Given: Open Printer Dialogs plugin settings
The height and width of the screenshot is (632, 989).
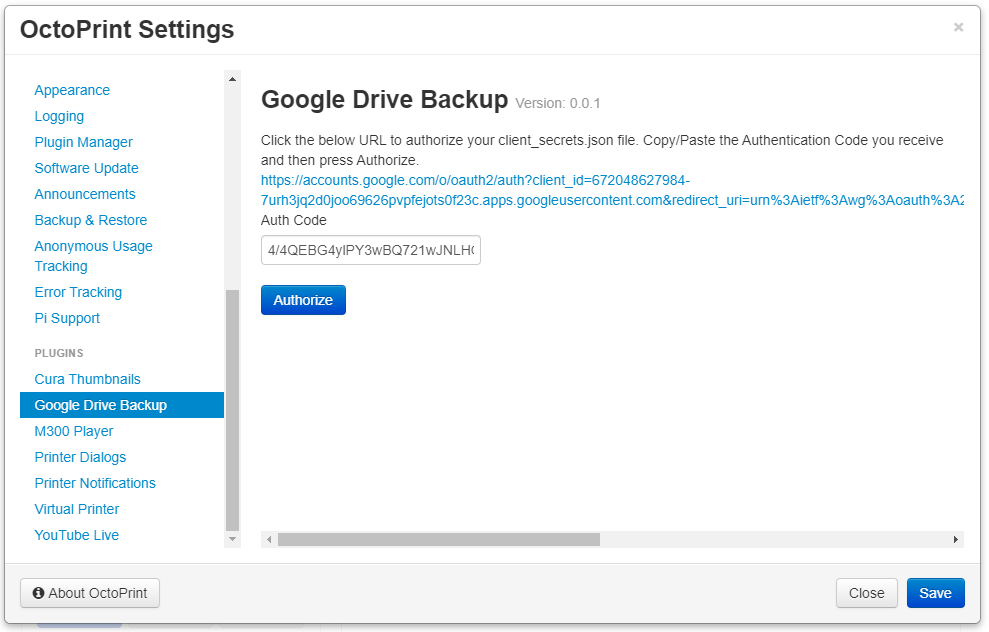Looking at the screenshot, I should click(x=80, y=457).
